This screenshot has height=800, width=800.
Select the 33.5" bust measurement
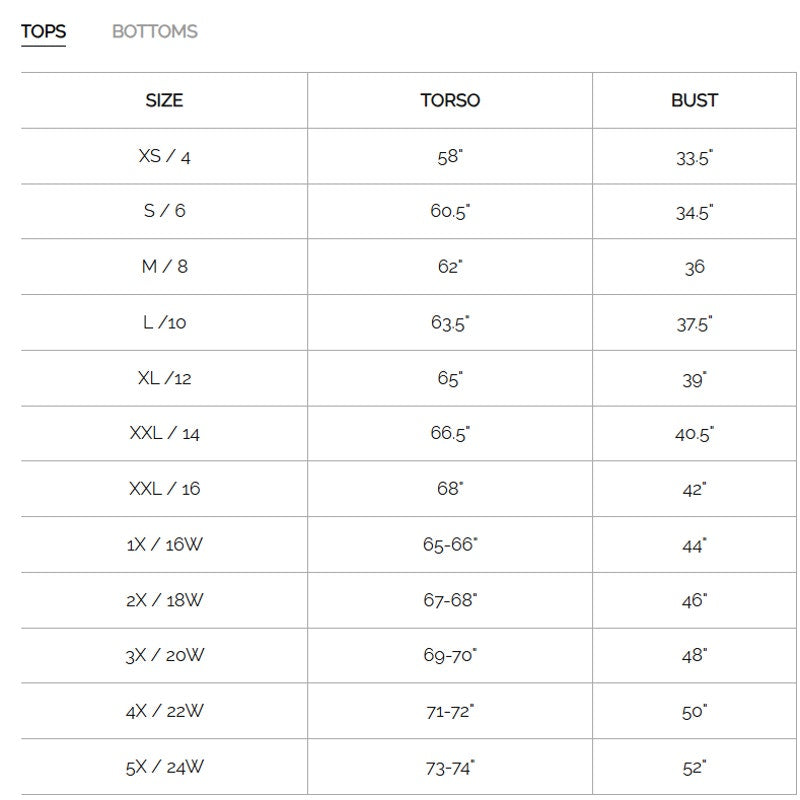click(694, 157)
